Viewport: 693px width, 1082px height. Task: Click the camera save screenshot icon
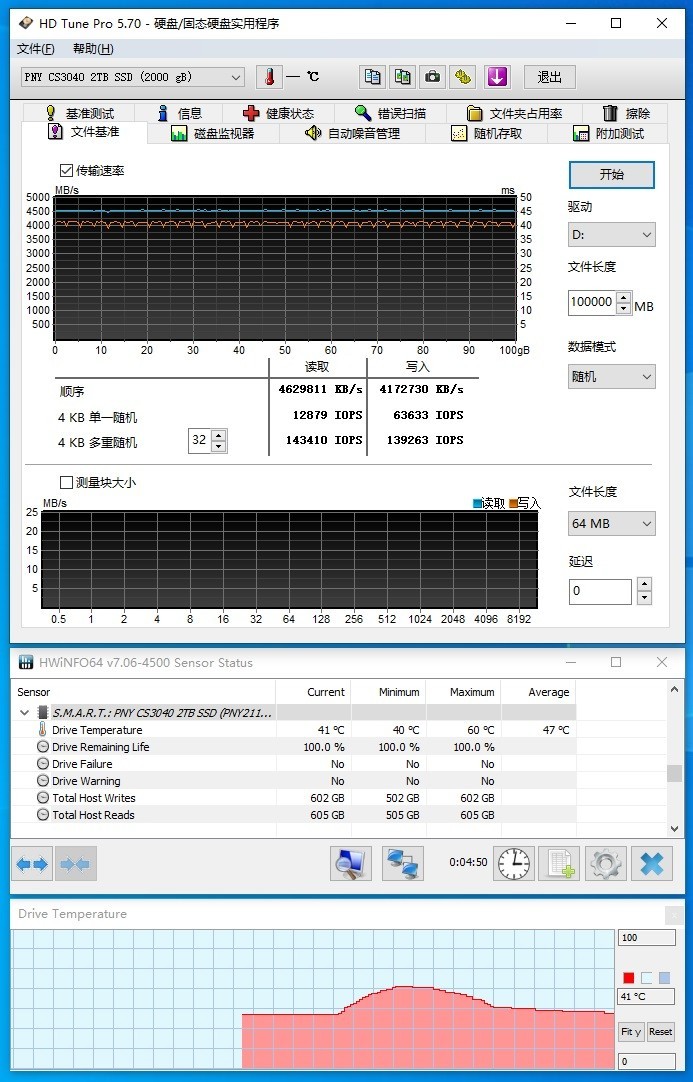(432, 77)
